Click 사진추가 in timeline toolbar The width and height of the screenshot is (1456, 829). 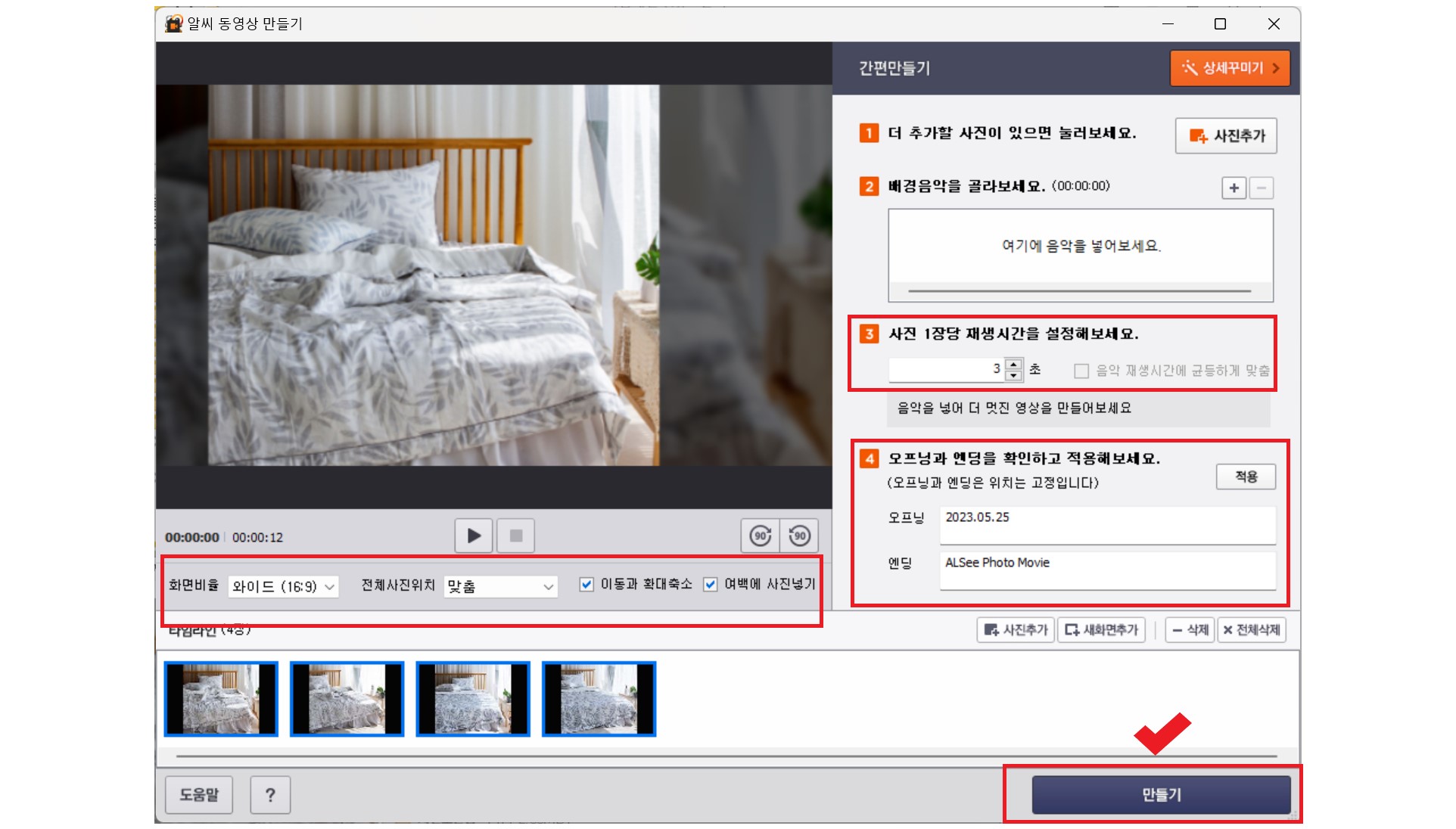1016,630
